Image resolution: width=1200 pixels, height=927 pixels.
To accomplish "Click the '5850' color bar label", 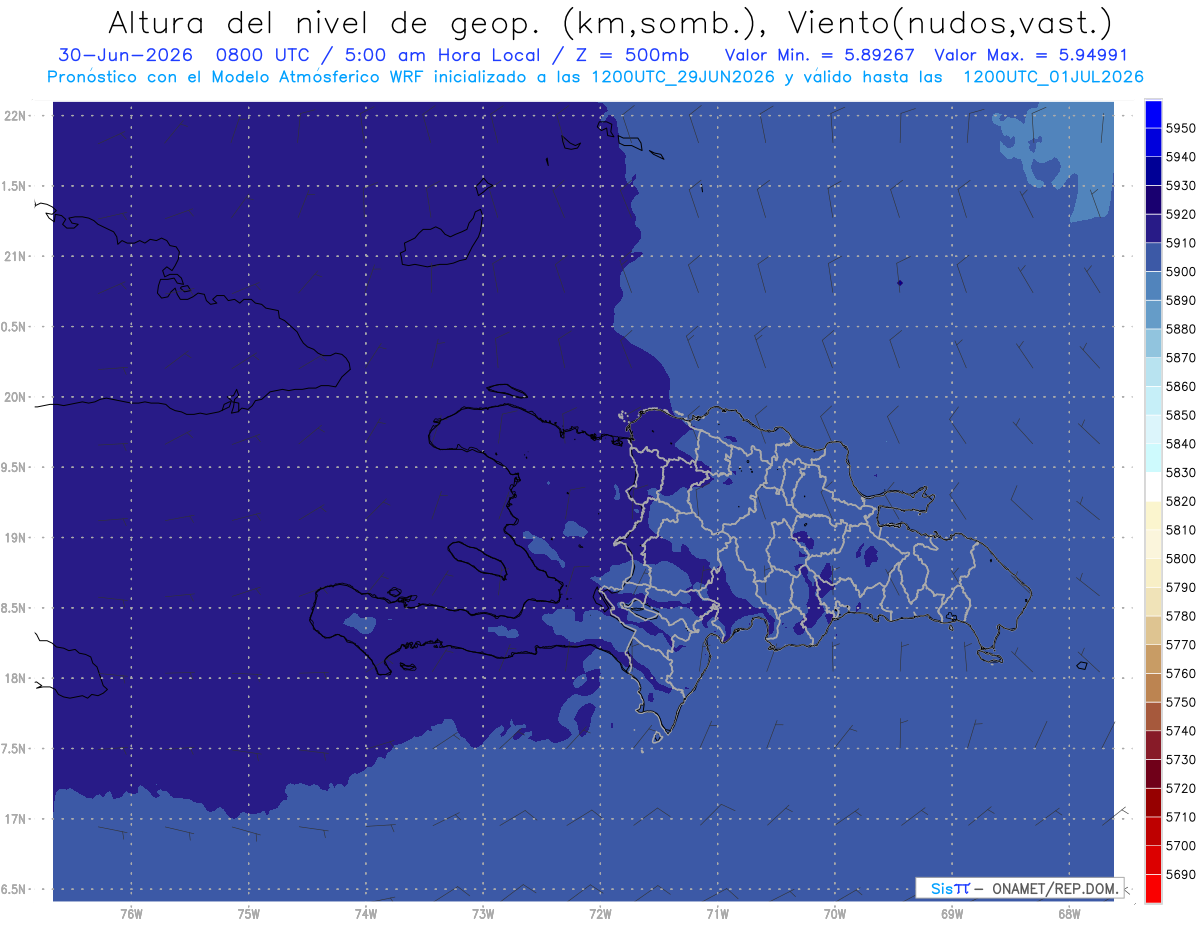I will pyautogui.click(x=1180, y=415).
